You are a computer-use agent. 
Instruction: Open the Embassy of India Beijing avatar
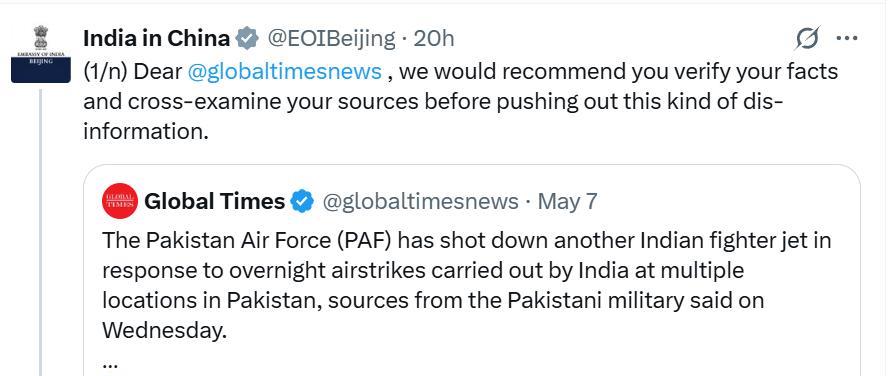41,54
